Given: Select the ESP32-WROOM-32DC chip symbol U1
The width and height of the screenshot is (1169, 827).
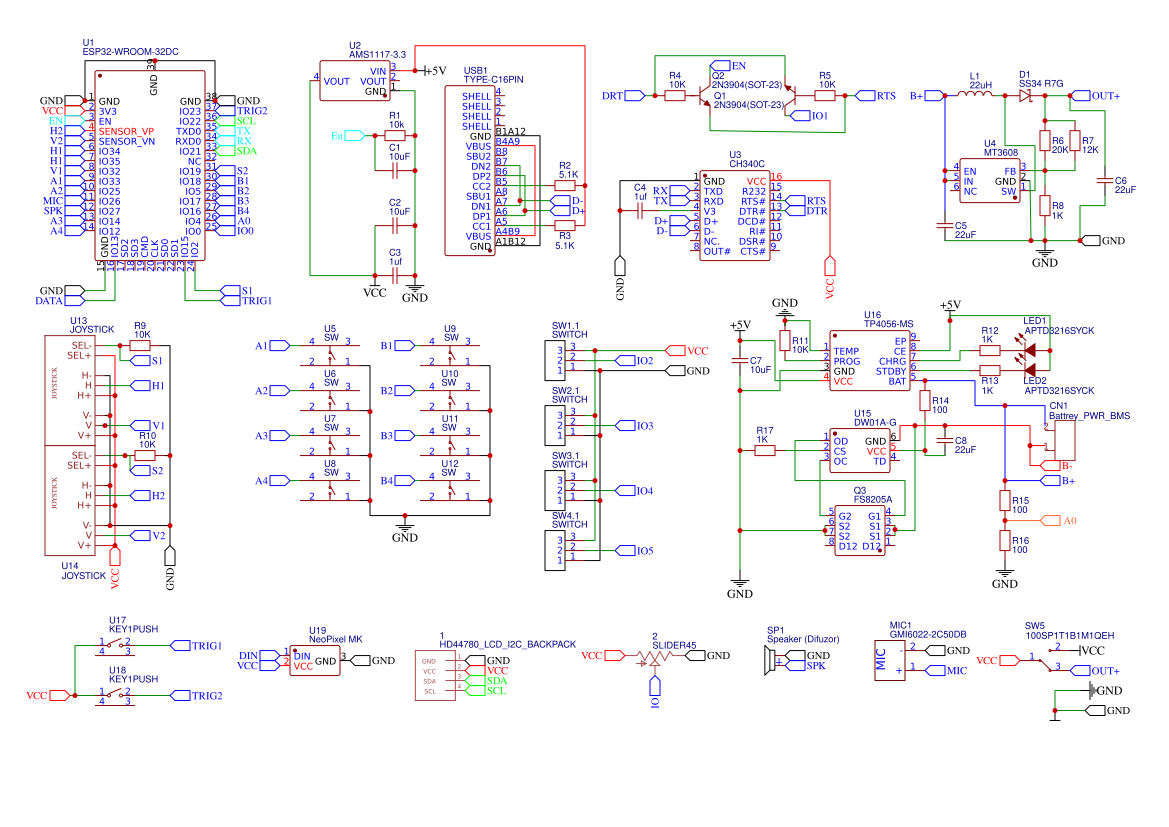Looking at the screenshot, I should [x=150, y=165].
